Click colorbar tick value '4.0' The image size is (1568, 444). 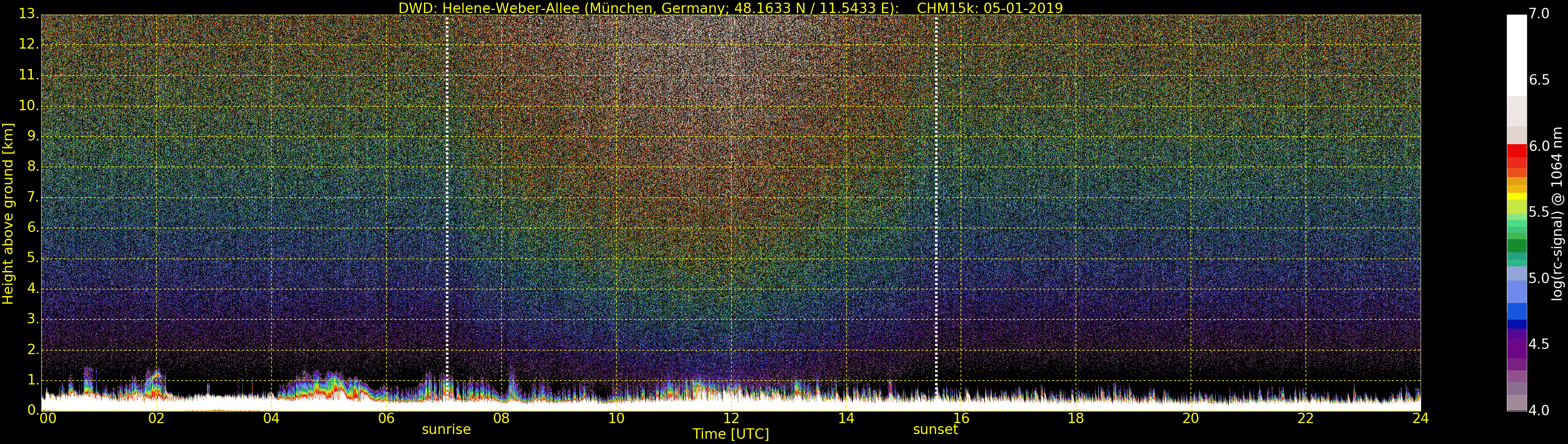(x=1539, y=411)
